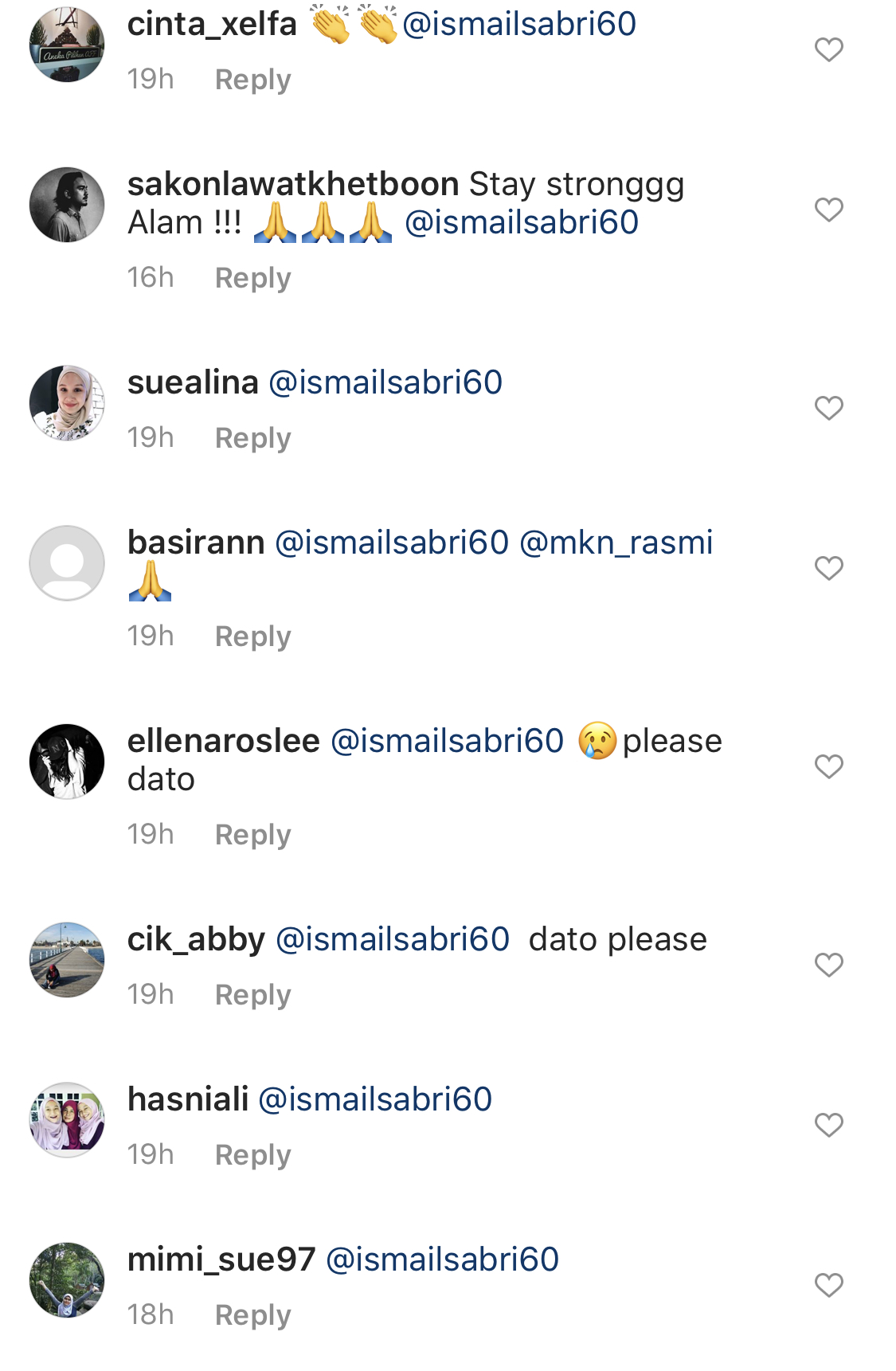The height and width of the screenshot is (1371, 896).
Task: Like suealina's comment
Action: click(x=828, y=408)
